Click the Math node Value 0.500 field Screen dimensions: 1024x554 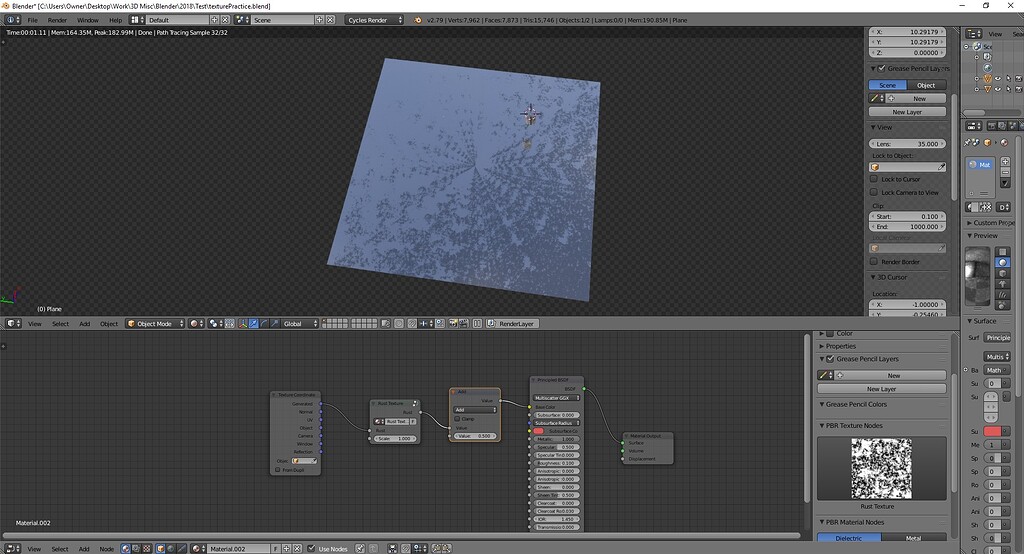point(475,436)
